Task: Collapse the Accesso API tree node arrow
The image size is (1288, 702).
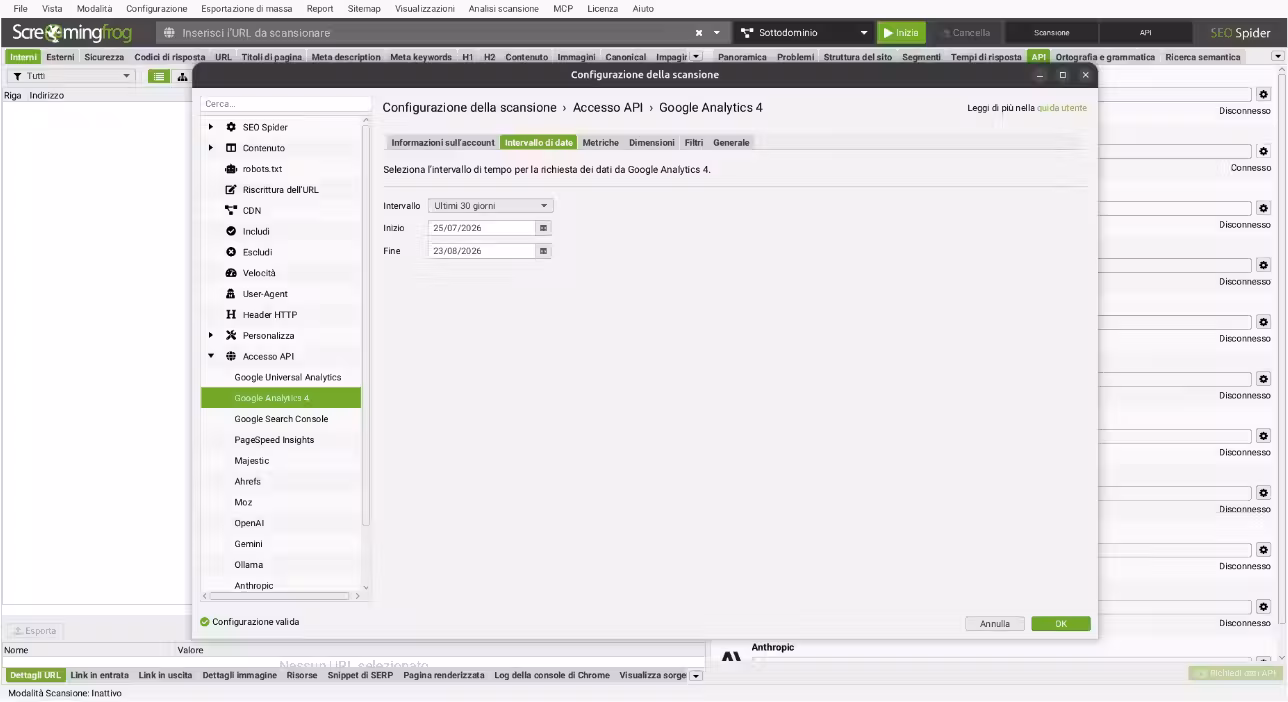Action: [211, 356]
